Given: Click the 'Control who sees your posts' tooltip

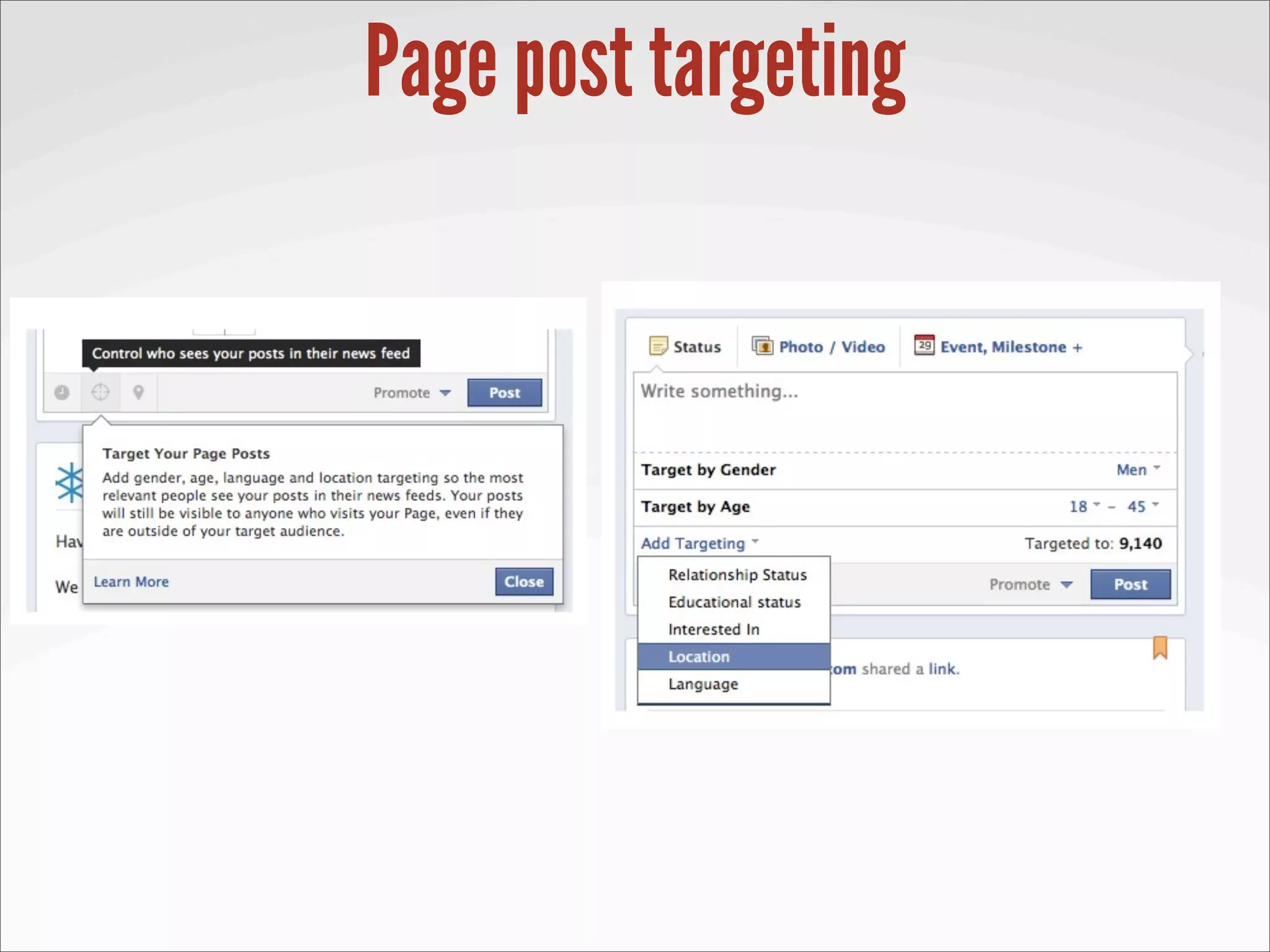Looking at the screenshot, I should (251, 353).
